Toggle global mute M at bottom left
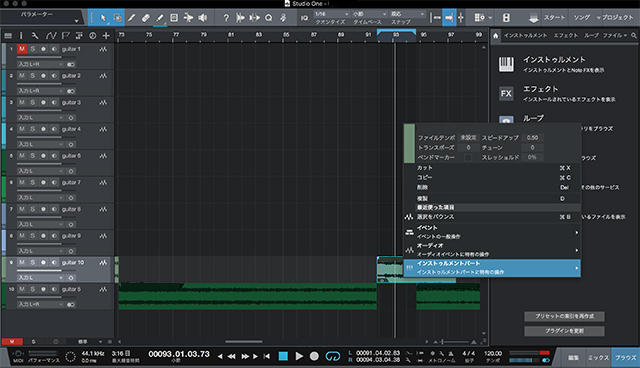Image resolution: width=640 pixels, height=368 pixels. (12, 341)
